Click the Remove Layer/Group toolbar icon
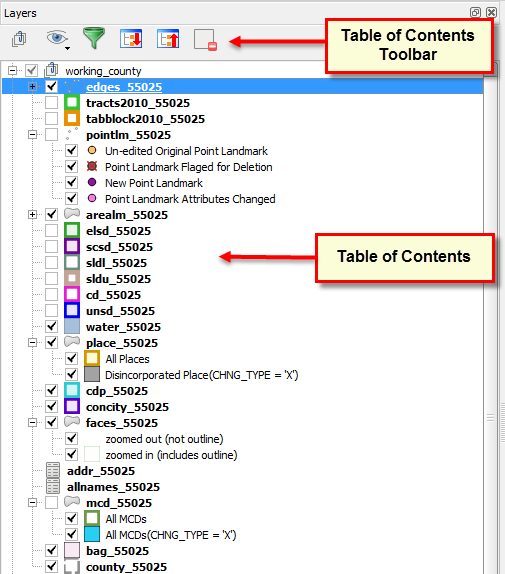The height and width of the screenshot is (574, 505). point(205,40)
